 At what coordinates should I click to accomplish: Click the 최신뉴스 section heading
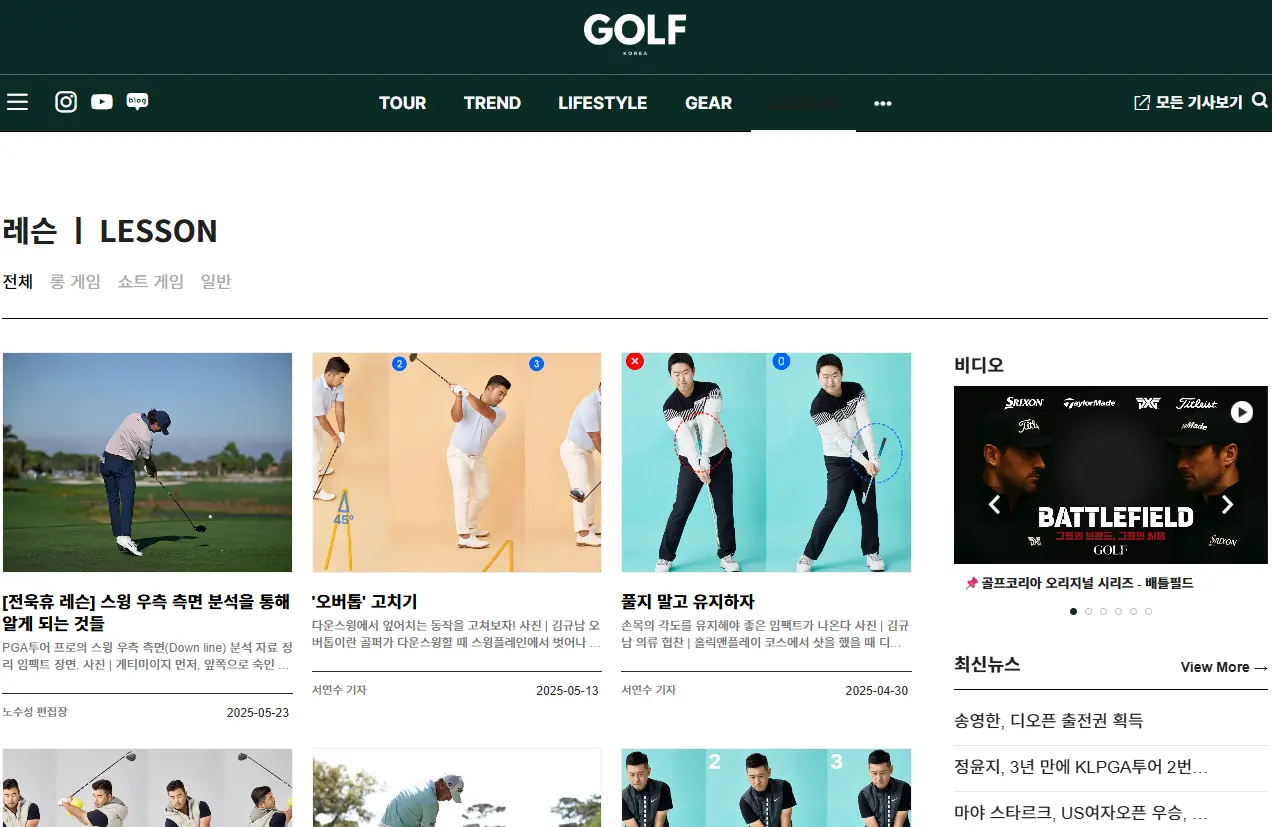pyautogui.click(x=987, y=665)
